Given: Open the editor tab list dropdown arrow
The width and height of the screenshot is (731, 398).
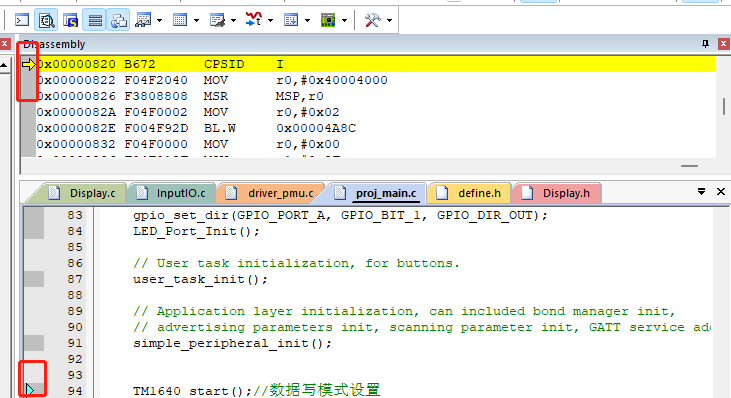Looking at the screenshot, I should click(701, 192).
